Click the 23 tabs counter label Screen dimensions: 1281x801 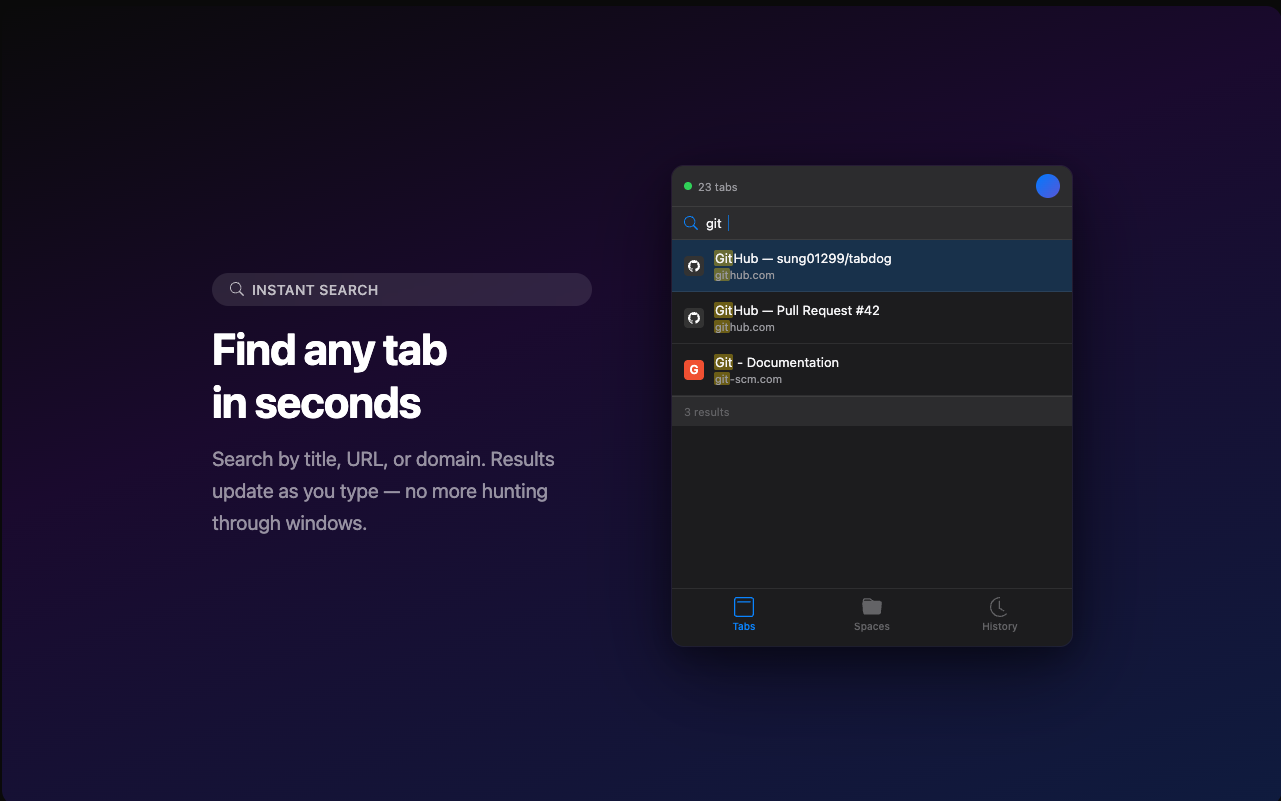(x=716, y=187)
